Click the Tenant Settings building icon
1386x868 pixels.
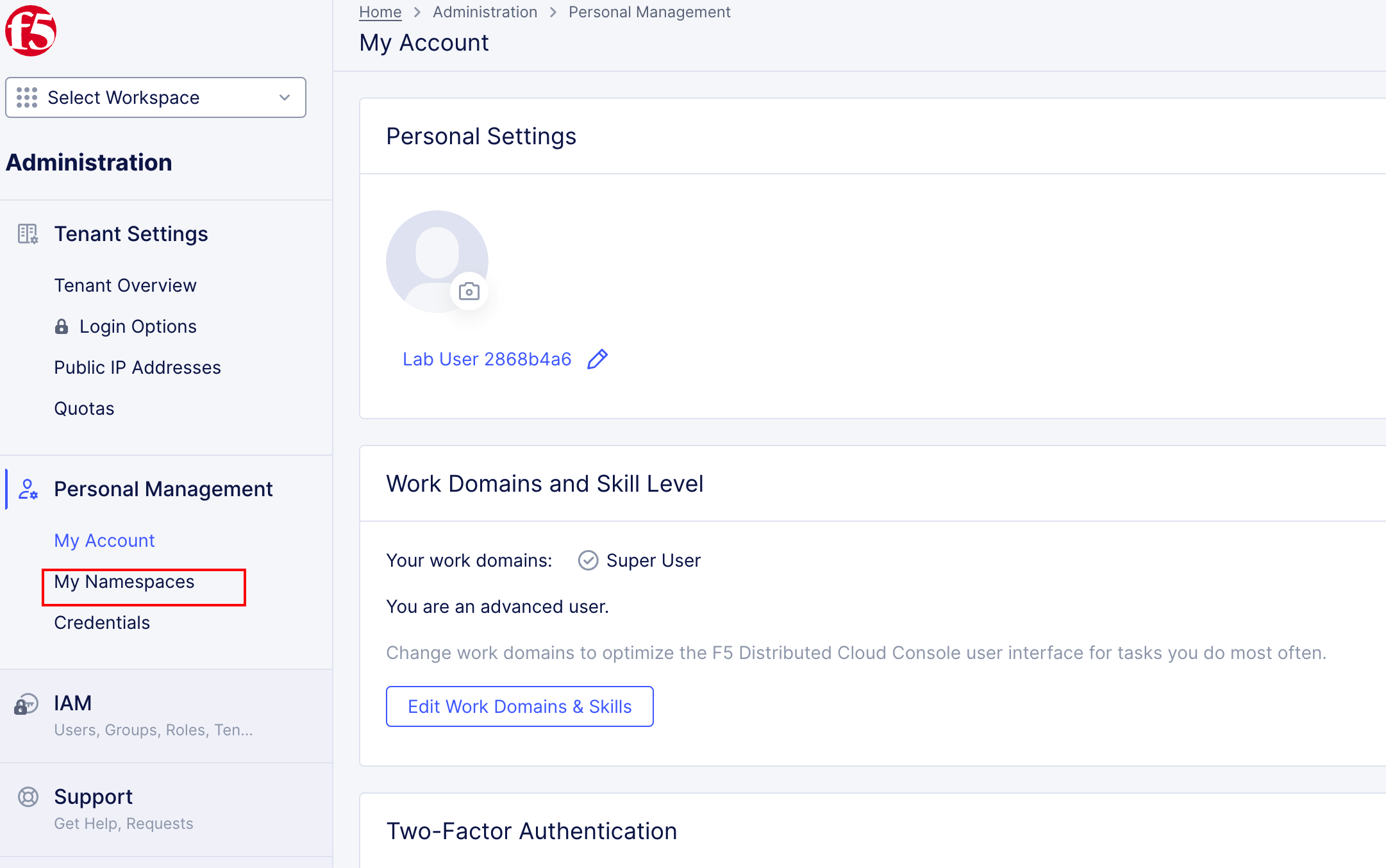[x=28, y=234]
